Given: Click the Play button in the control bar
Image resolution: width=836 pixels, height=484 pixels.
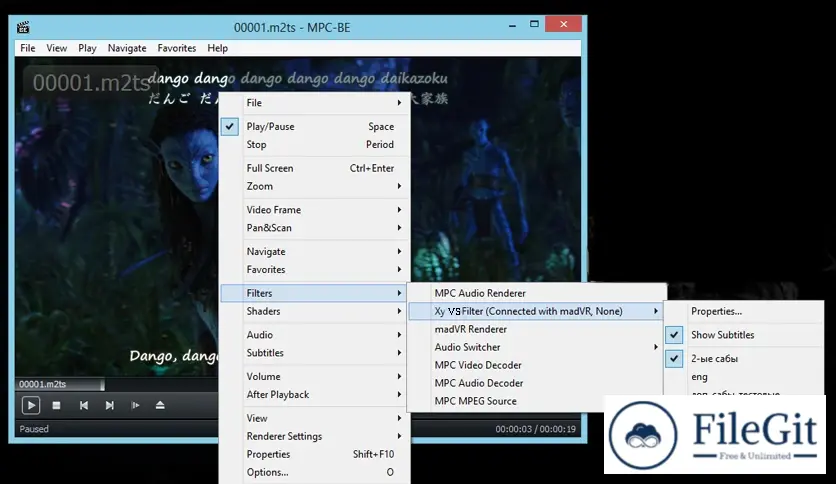Looking at the screenshot, I should pyautogui.click(x=31, y=406).
